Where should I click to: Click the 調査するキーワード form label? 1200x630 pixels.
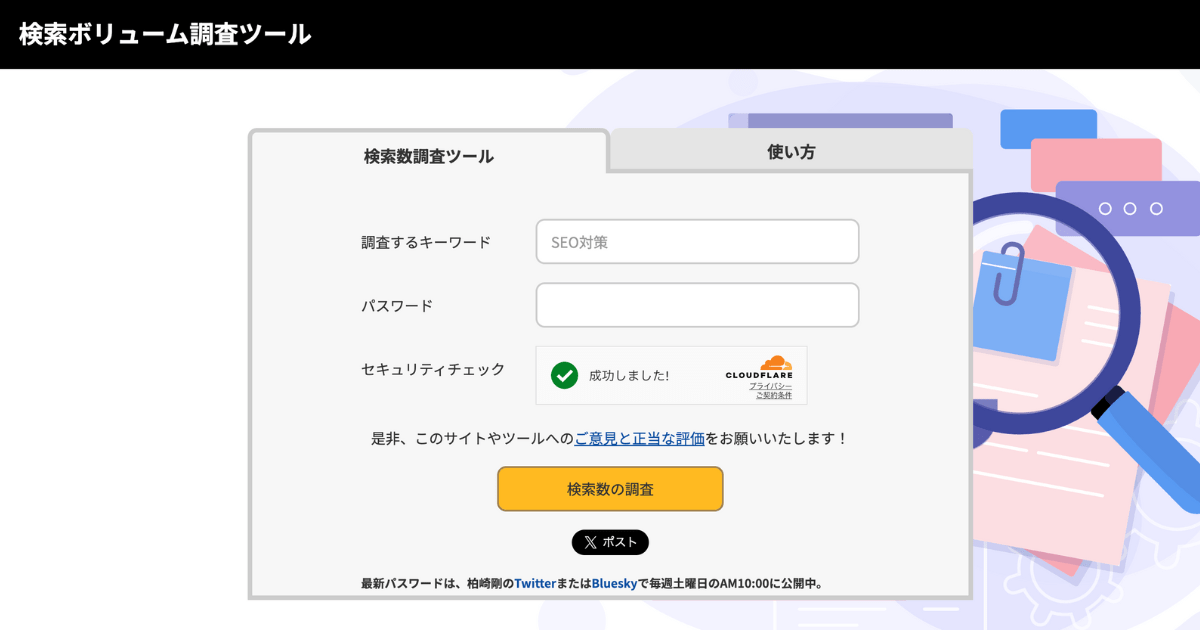coord(424,241)
